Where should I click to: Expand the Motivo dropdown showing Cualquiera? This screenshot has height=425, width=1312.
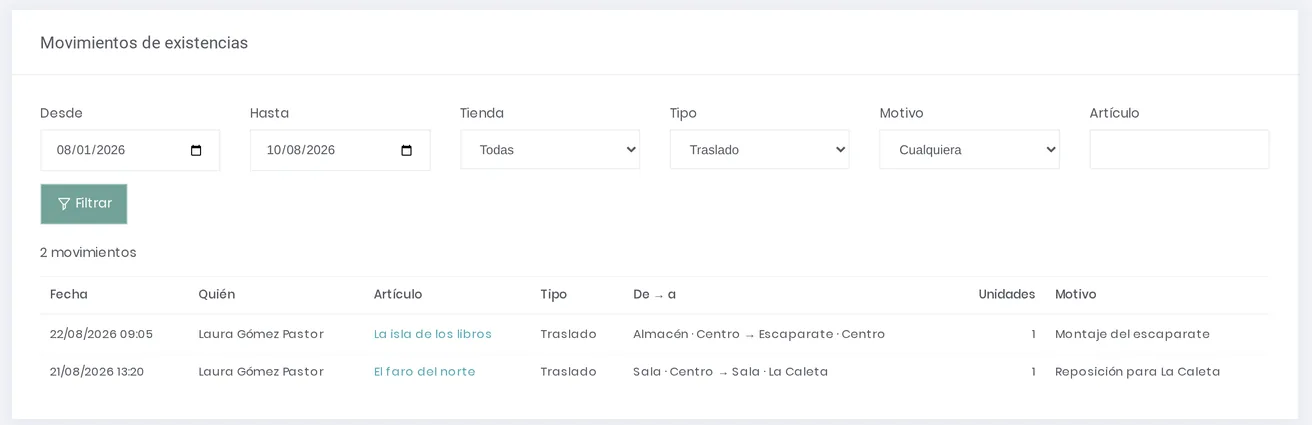pos(970,150)
